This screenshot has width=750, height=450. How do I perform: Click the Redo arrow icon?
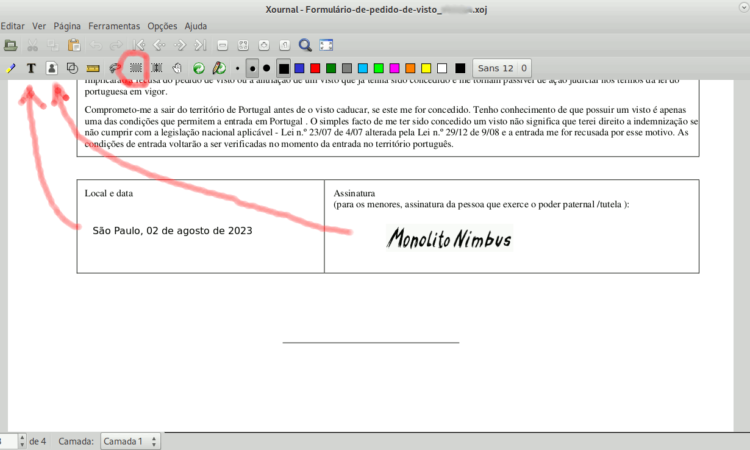point(116,45)
